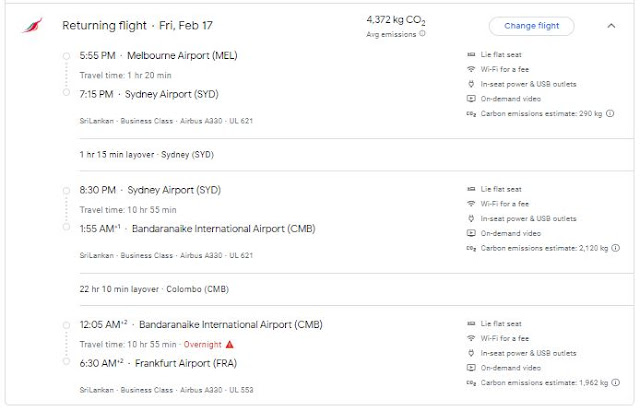
Task: Click lie flat seat icon for Melbourne–Sydney leg
Action: [470, 52]
